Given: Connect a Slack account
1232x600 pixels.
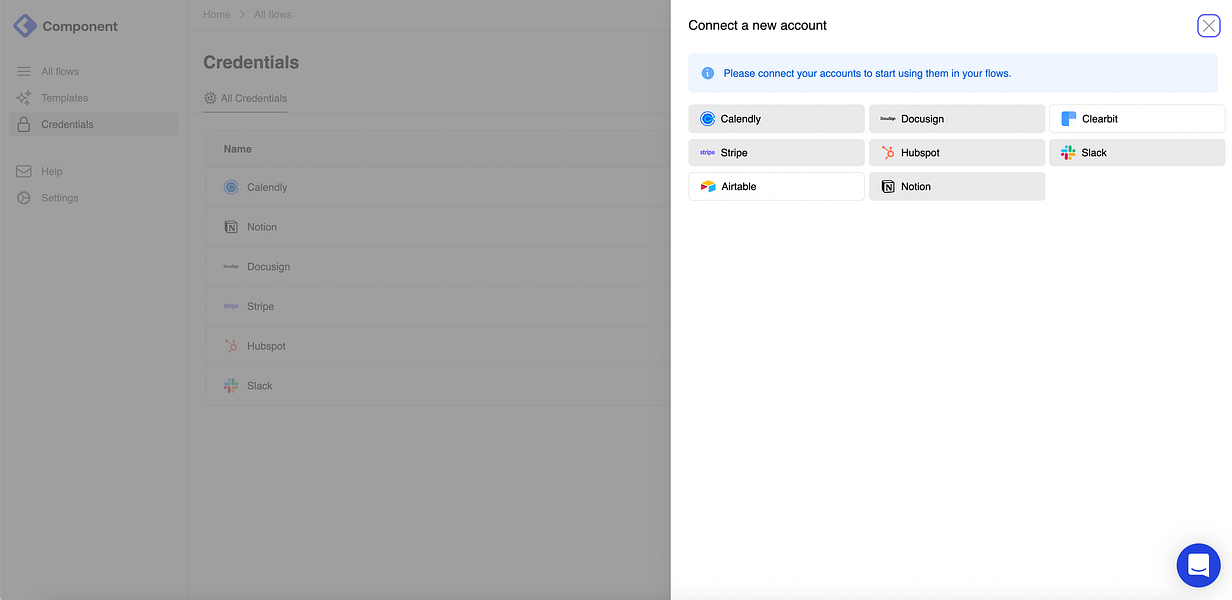Looking at the screenshot, I should click(x=1137, y=153).
